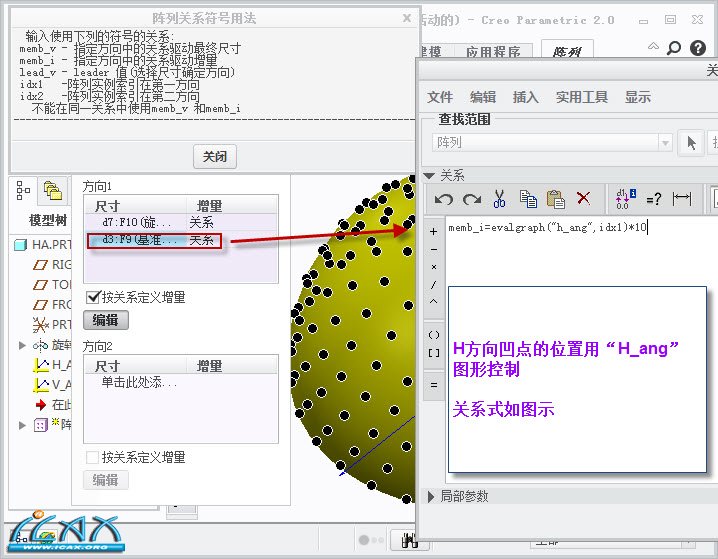This screenshot has height=559, width=718.
Task: Insert minus operator from the side palette
Action: coord(434,250)
